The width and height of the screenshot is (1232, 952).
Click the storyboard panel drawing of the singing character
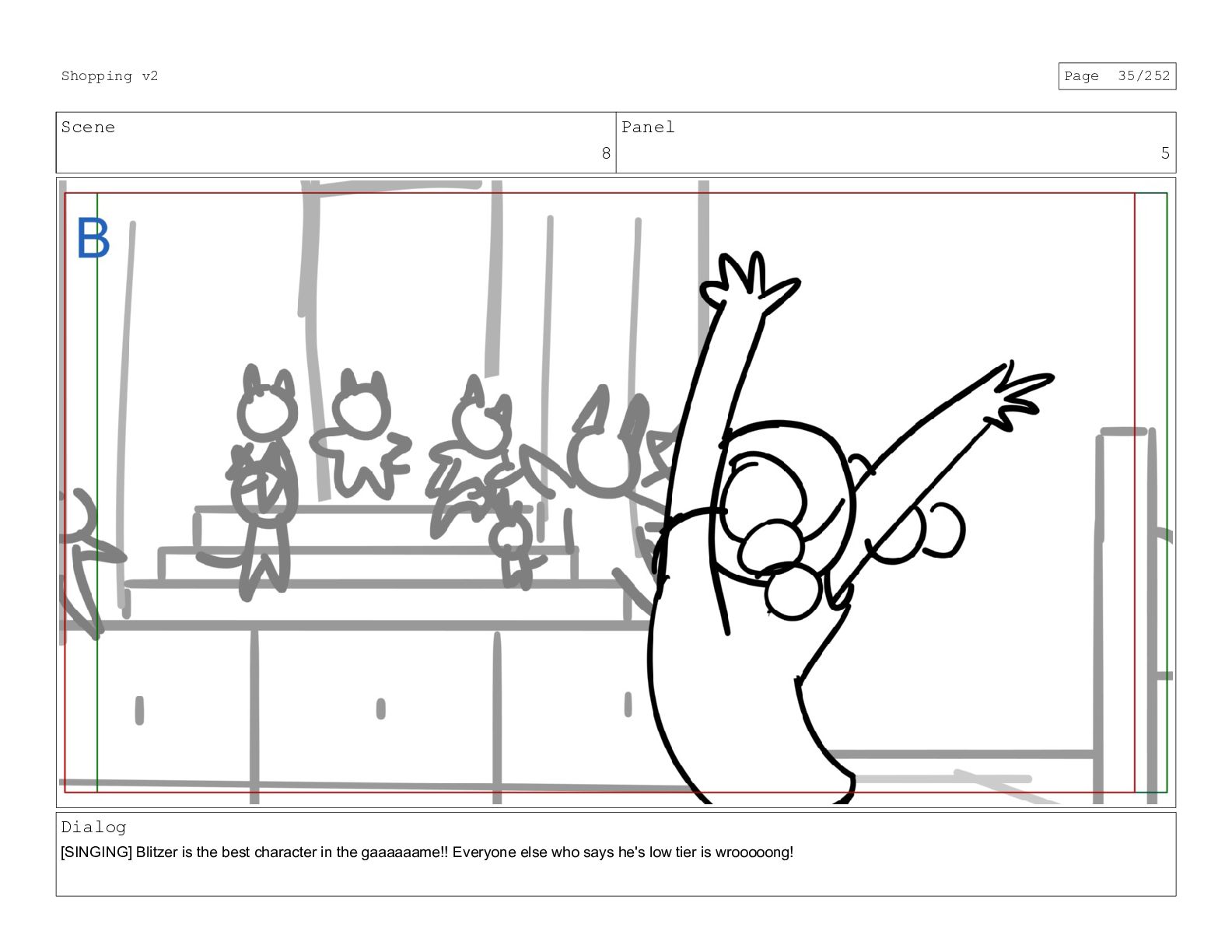pos(616,492)
